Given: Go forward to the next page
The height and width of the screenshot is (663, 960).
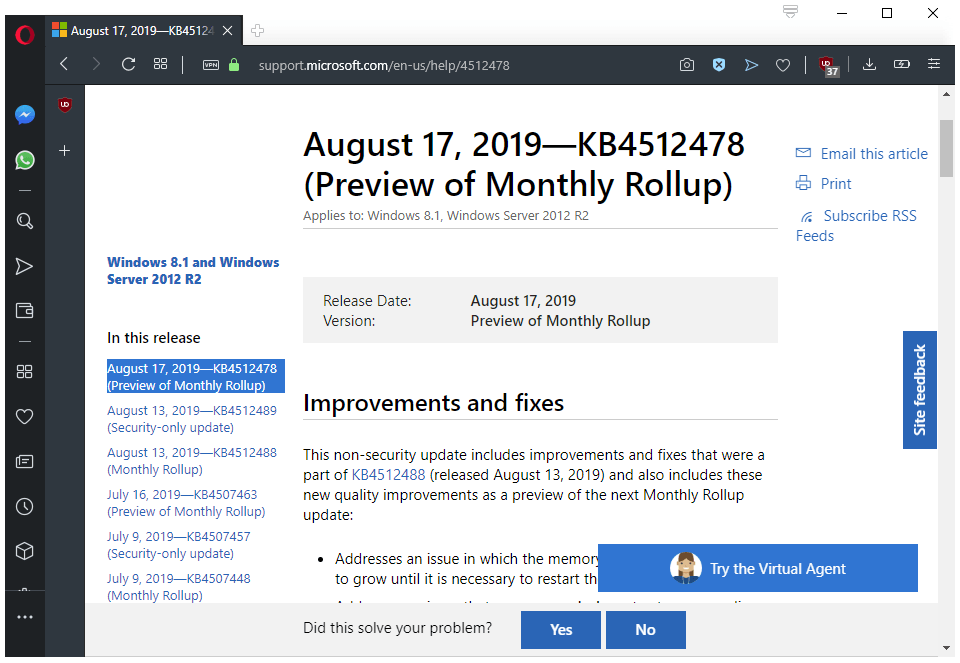Looking at the screenshot, I should point(96,64).
